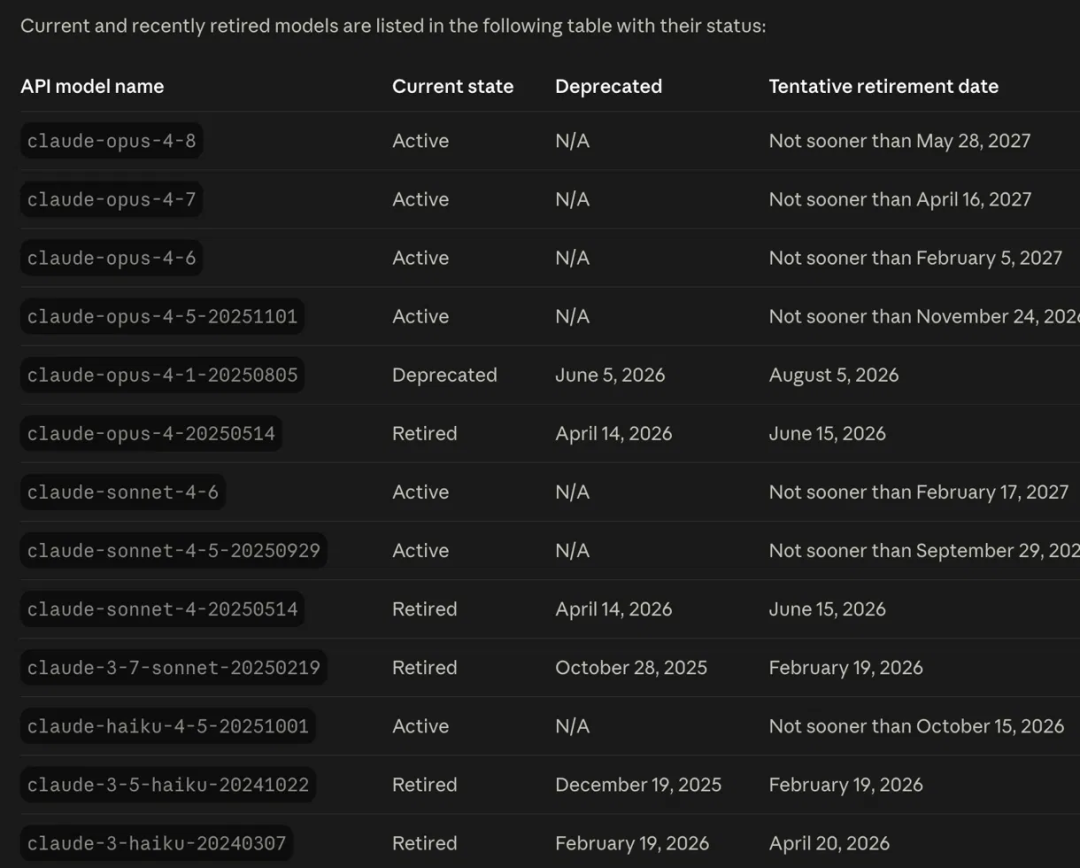Select the claude-opus-4-8 model name

tap(112, 141)
